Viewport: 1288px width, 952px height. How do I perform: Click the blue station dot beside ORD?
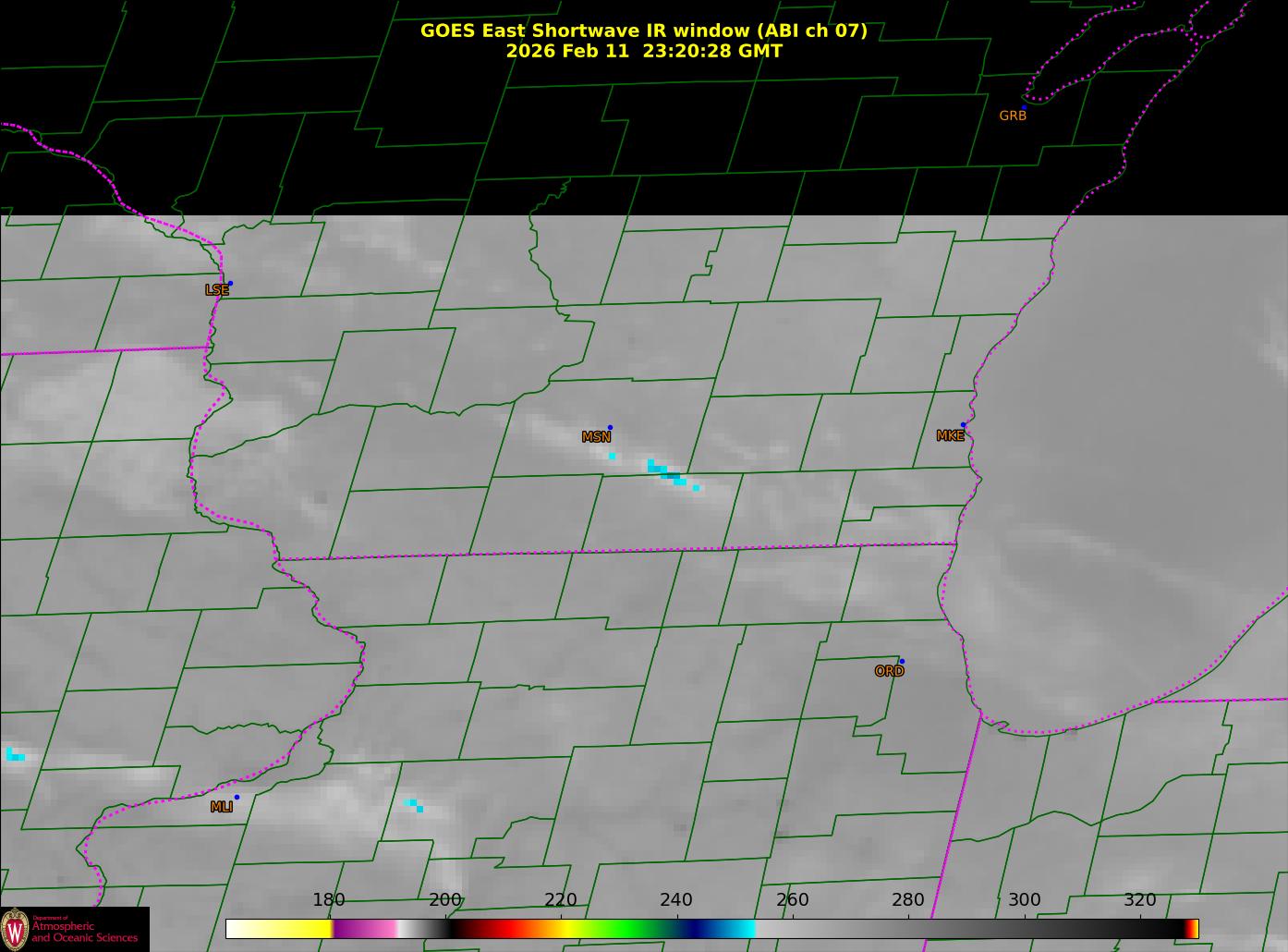(x=902, y=662)
